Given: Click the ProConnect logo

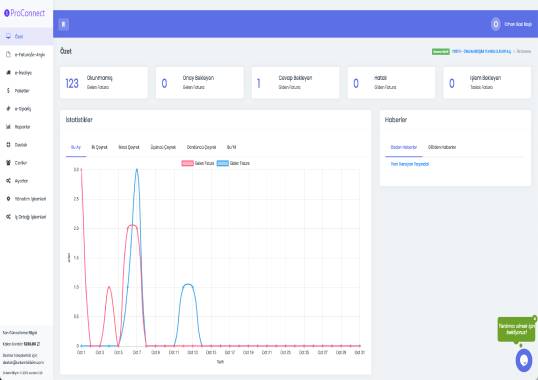Looking at the screenshot, I should click(x=24, y=13).
